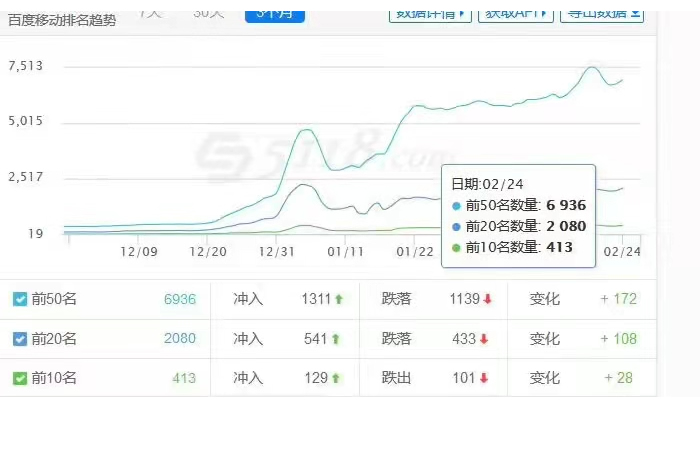The image size is (700, 455).
Task: Toggle the 前50名 checkbox
Action: pos(20,299)
